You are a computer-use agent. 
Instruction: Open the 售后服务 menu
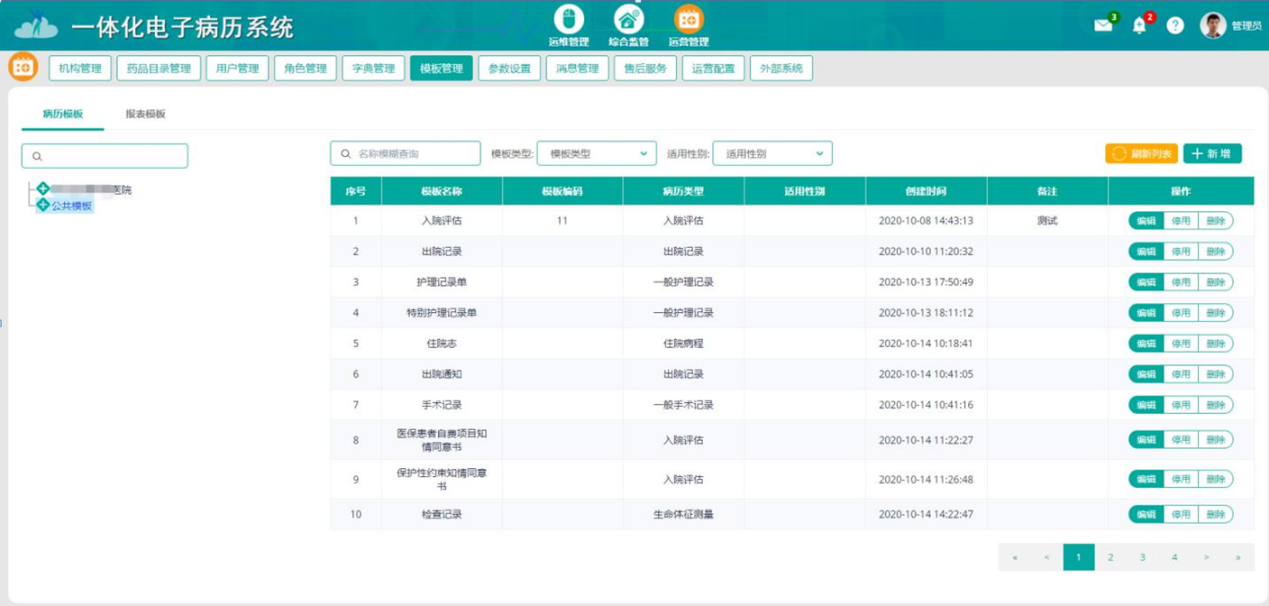(645, 68)
